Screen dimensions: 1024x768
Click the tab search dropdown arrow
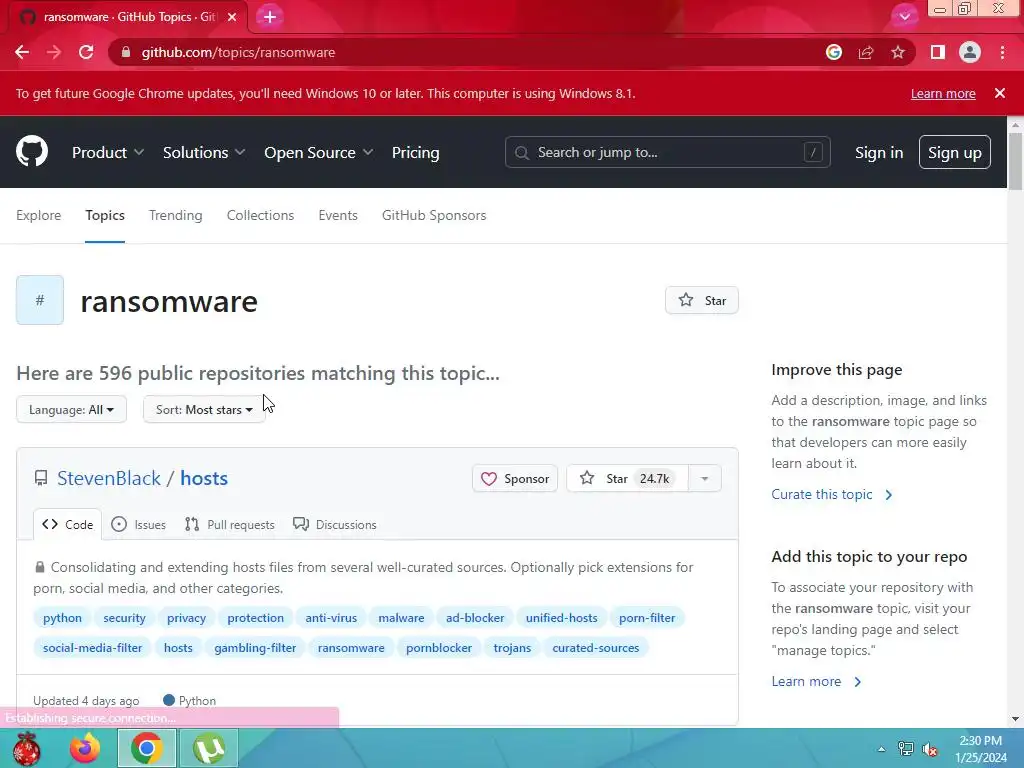point(904,17)
